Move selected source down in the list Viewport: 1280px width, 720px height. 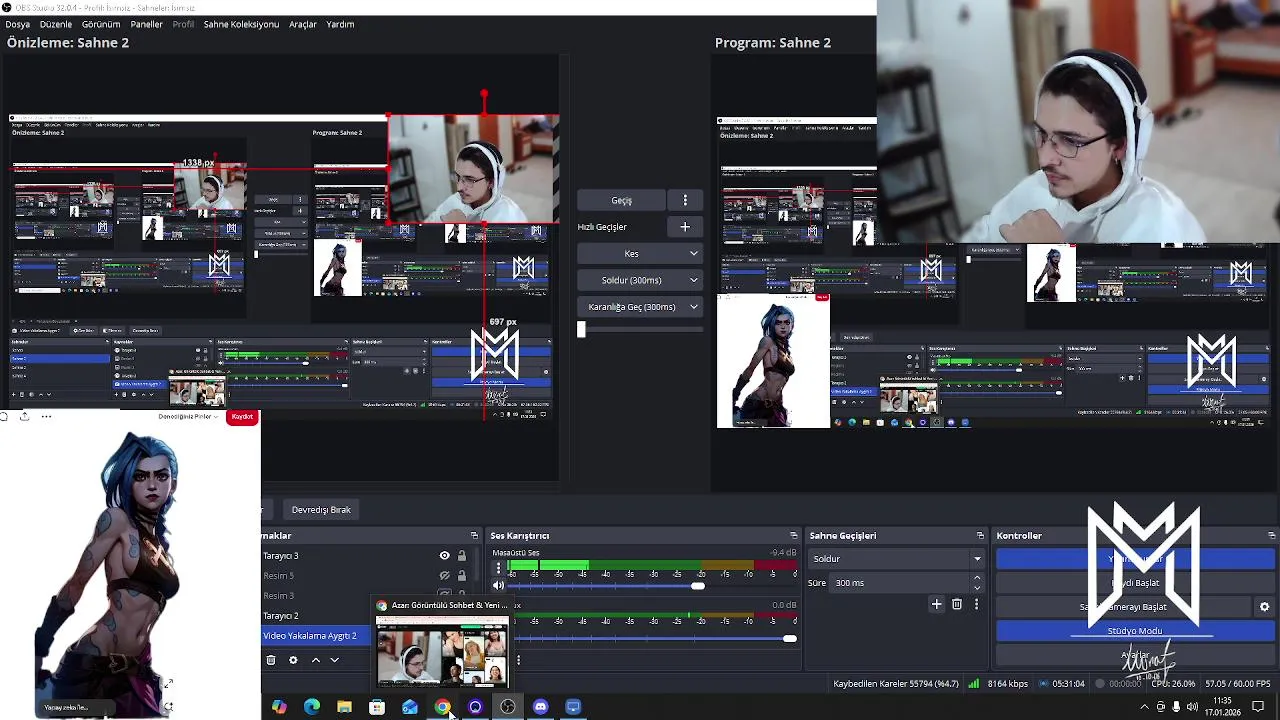(x=335, y=660)
